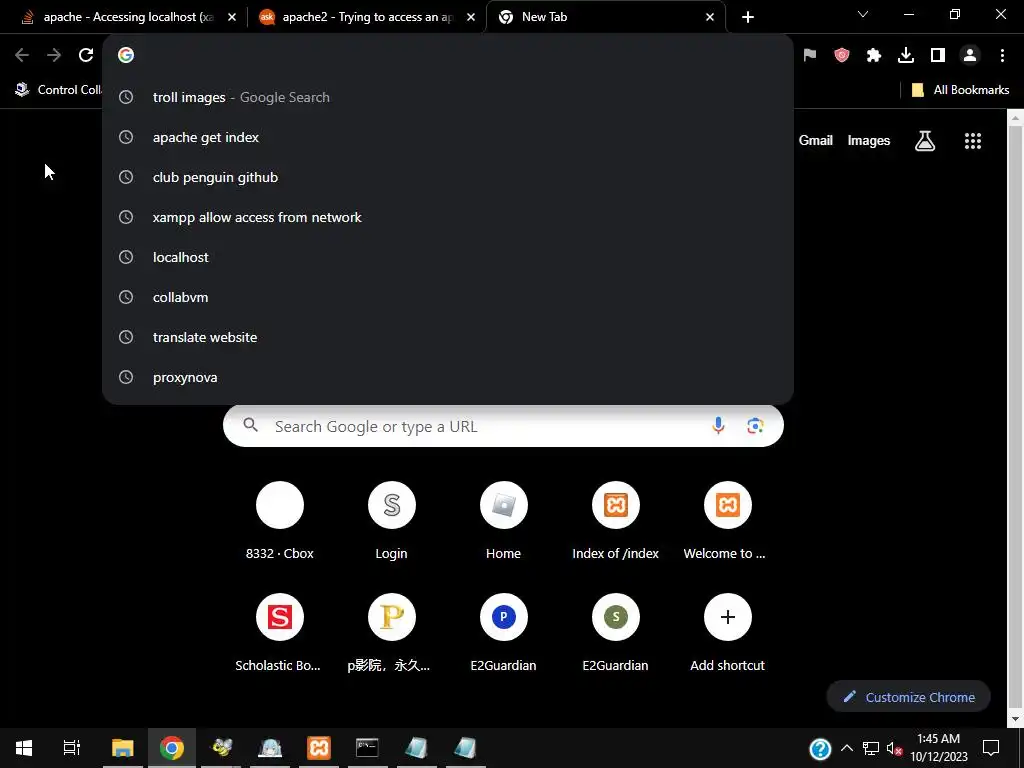Close the New Tab tab
The image size is (1024, 768).
(x=710, y=17)
